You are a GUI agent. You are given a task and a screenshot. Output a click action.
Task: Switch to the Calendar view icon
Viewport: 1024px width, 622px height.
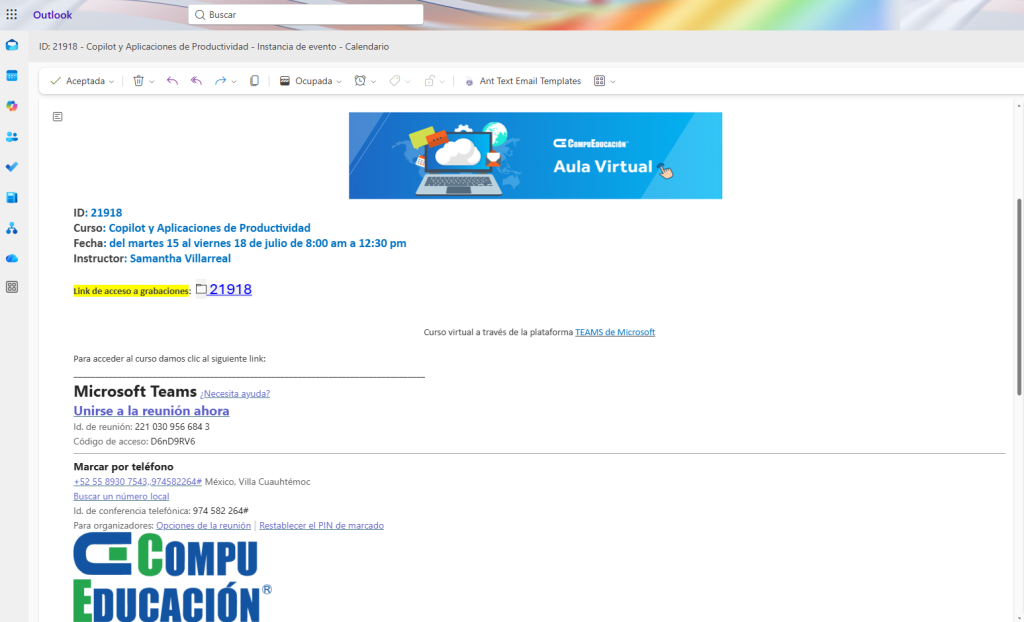click(12, 75)
